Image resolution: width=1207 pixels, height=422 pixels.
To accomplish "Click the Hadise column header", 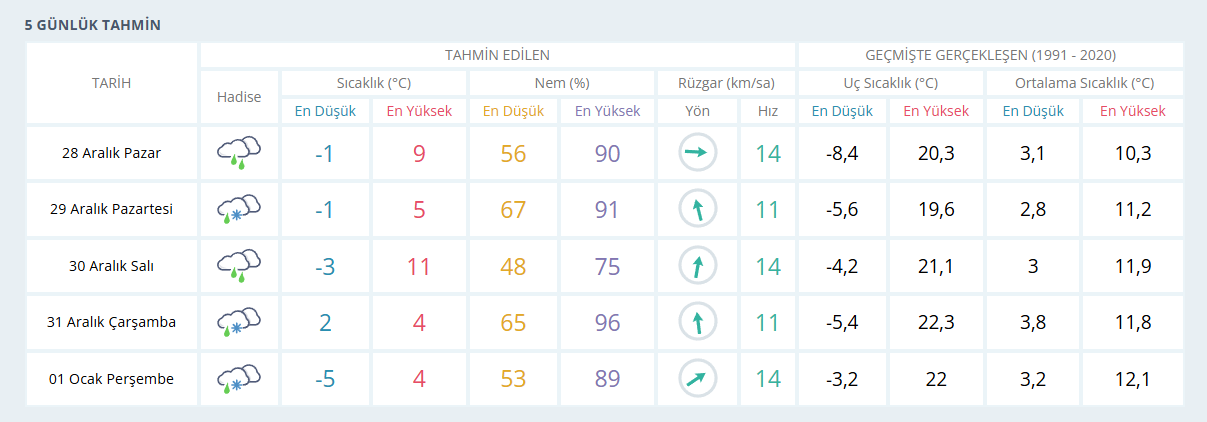I will tap(239, 97).
